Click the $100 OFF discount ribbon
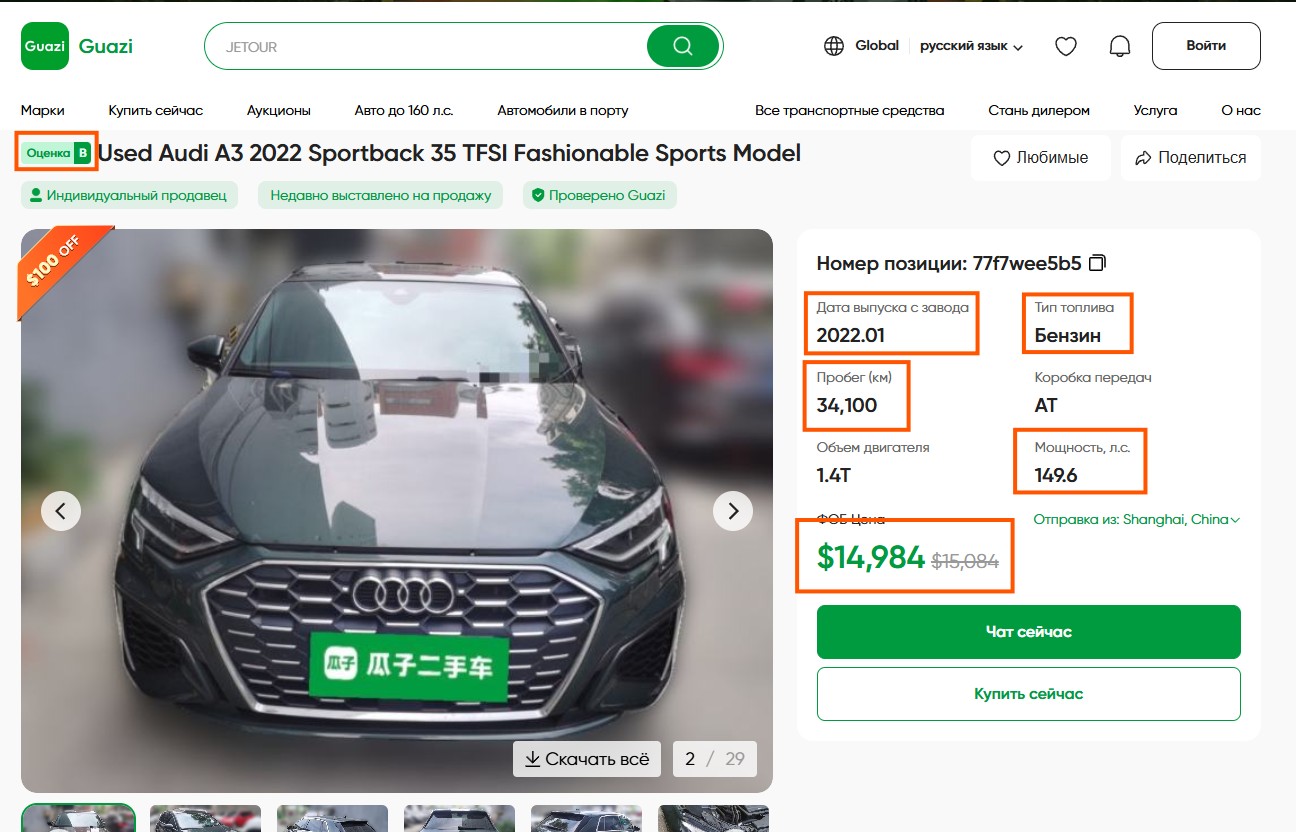Screen dimensions: 1296x832 pyautogui.click(x=62, y=268)
